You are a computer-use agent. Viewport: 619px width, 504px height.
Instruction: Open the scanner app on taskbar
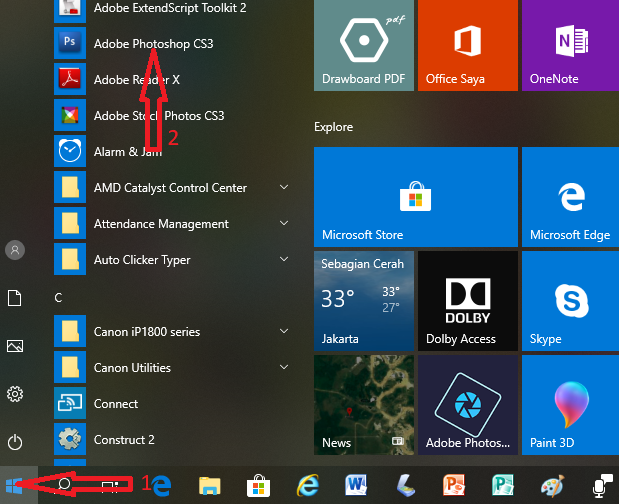(x=405, y=485)
